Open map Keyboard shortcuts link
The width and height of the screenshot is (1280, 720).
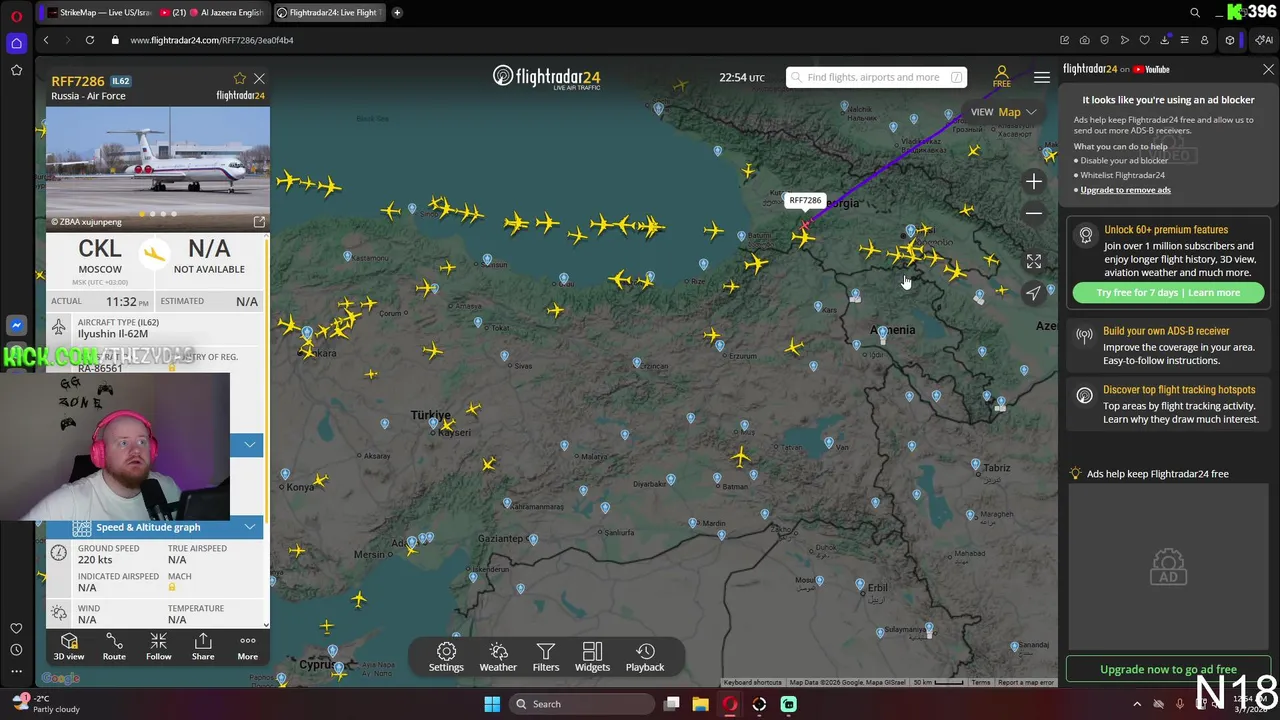click(x=752, y=682)
